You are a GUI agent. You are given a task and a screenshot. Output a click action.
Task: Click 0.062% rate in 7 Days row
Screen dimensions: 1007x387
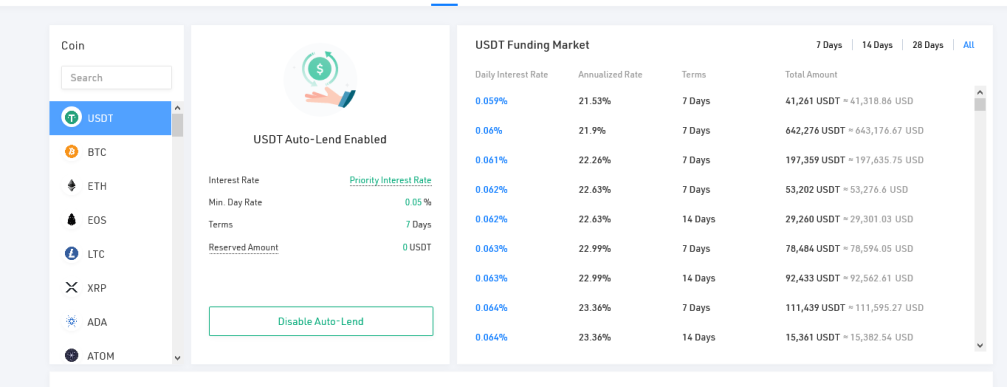491,189
